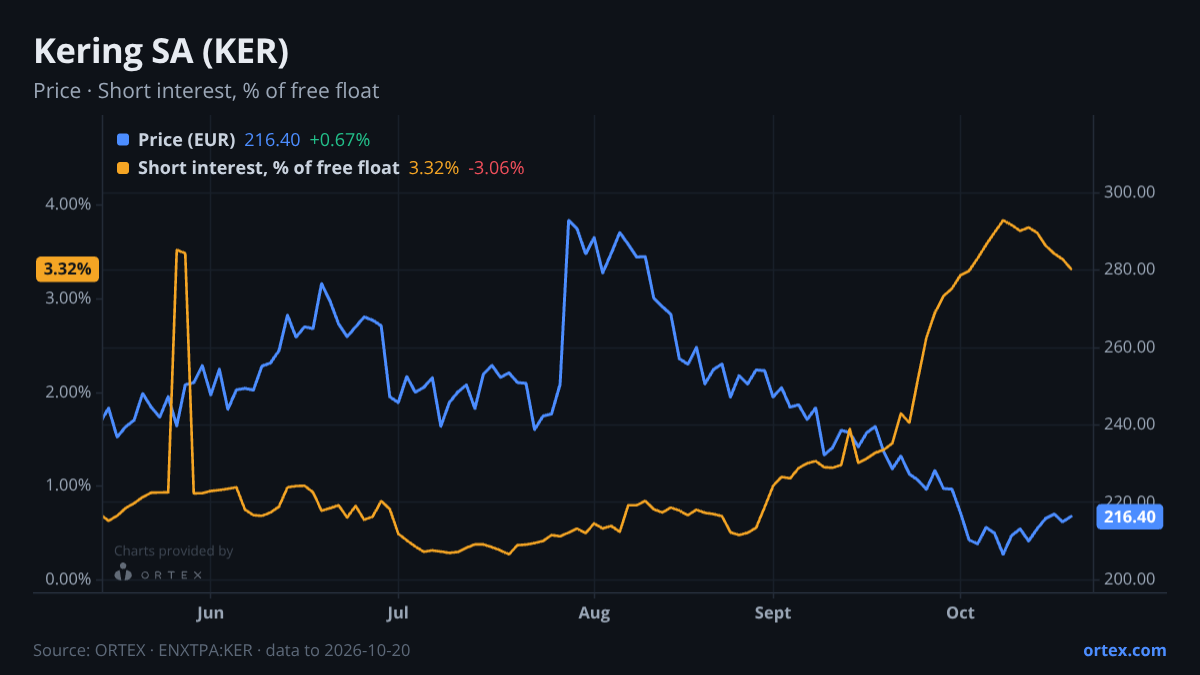
Task: Click the Oct x-axis label
Action: tap(960, 611)
